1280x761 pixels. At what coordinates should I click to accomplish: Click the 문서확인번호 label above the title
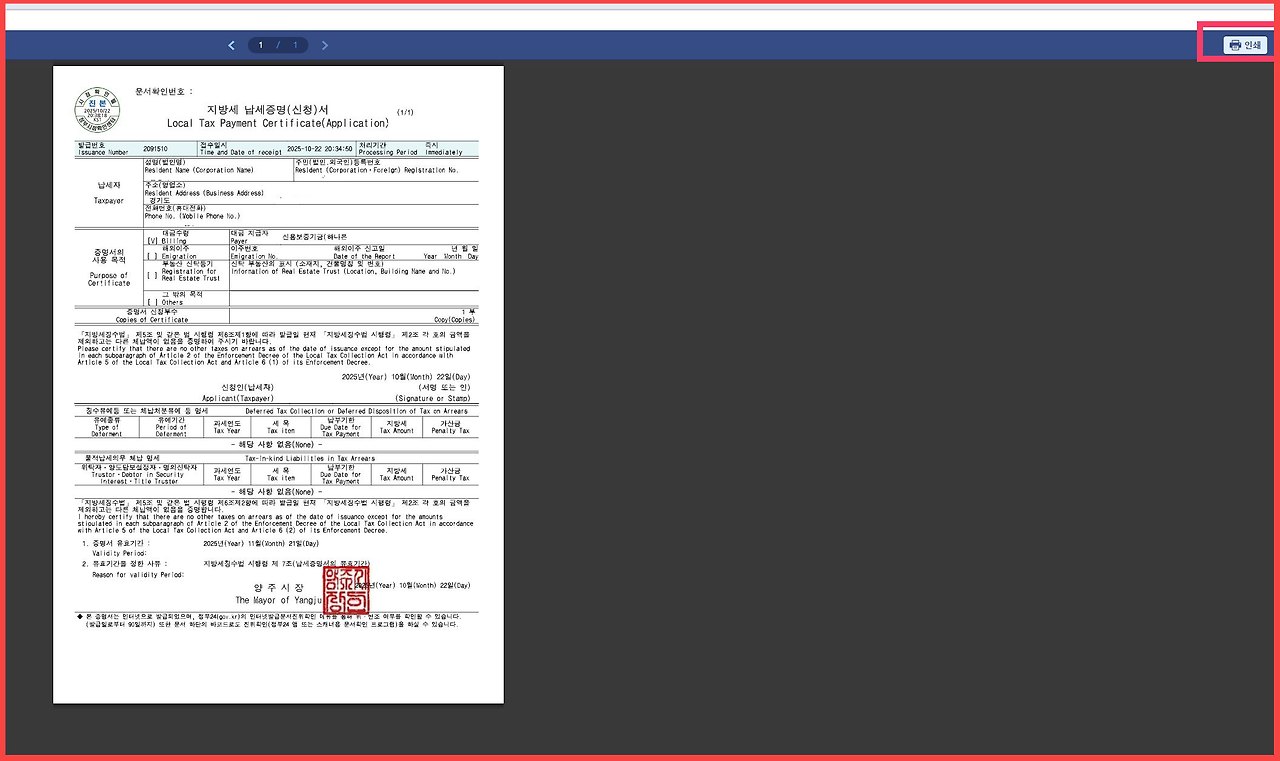164,90
